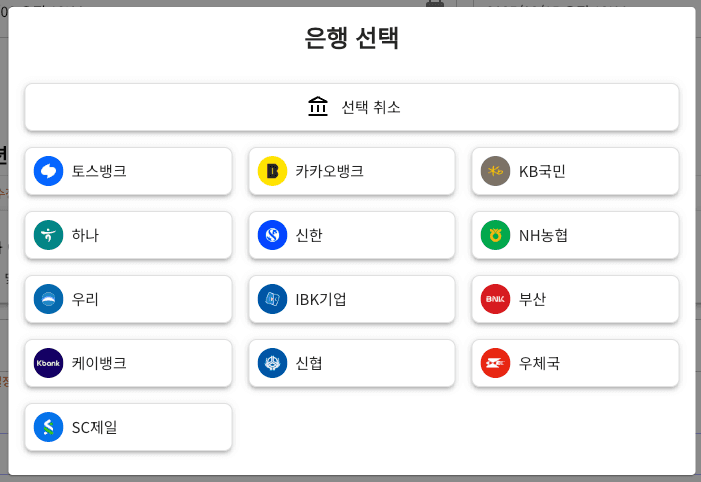
Task: Click the red Korea Post logo
Action: (495, 363)
